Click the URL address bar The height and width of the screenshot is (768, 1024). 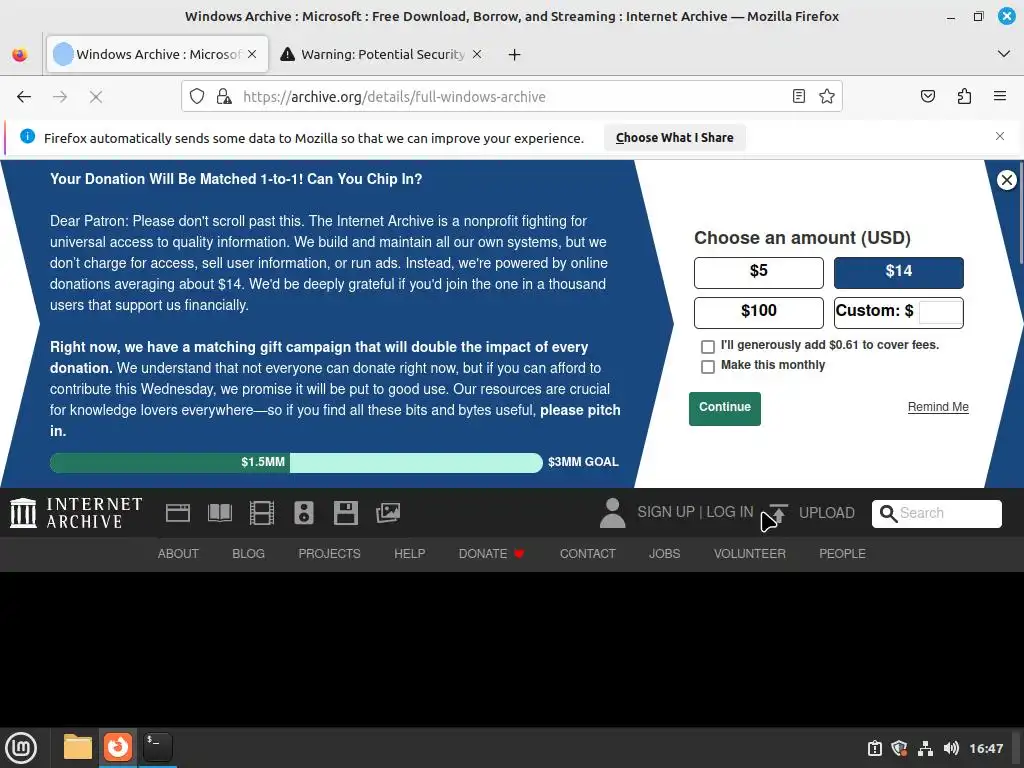(x=511, y=97)
